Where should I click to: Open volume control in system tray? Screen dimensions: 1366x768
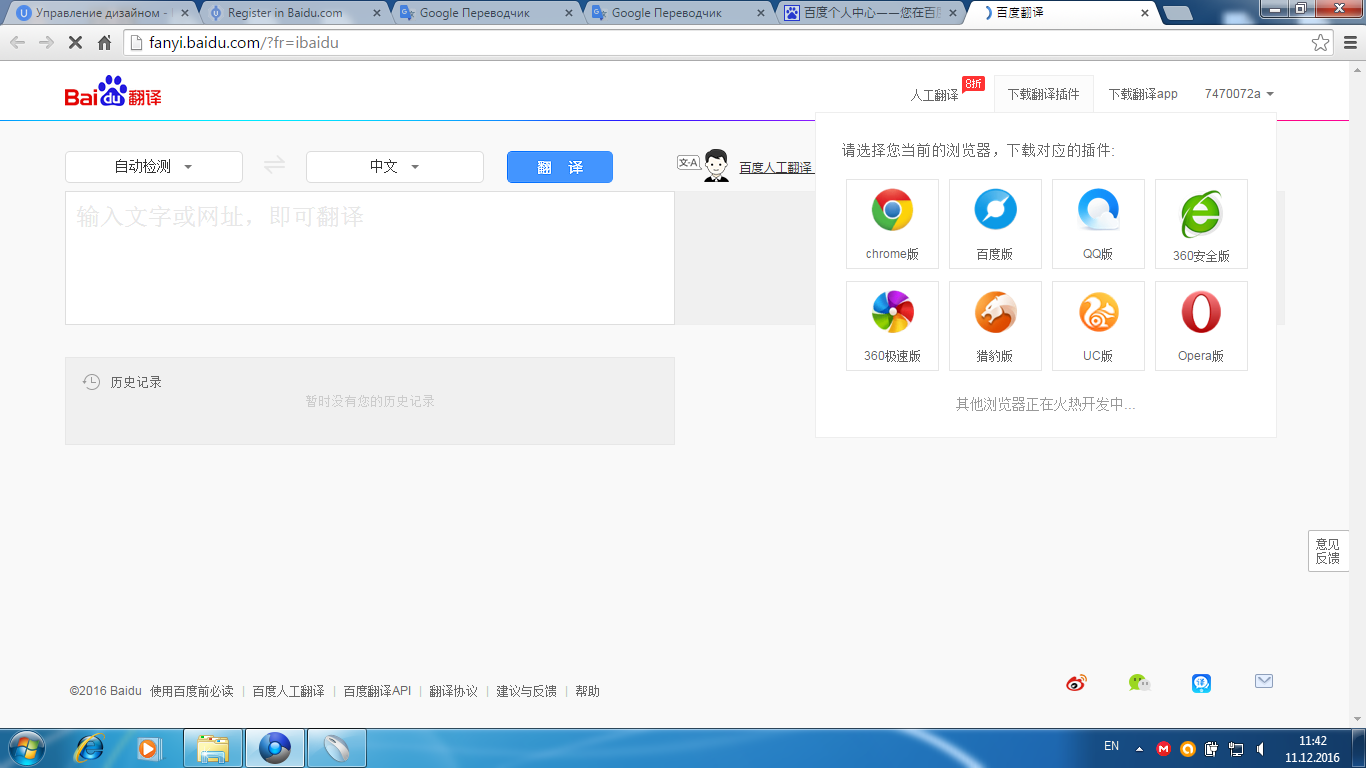tap(1260, 748)
